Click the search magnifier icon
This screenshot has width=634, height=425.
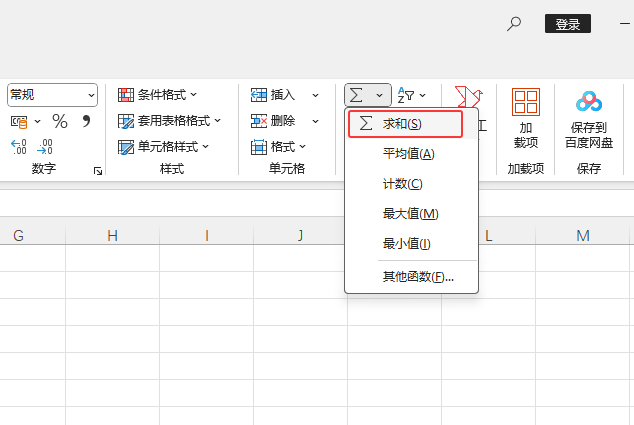pyautogui.click(x=514, y=23)
